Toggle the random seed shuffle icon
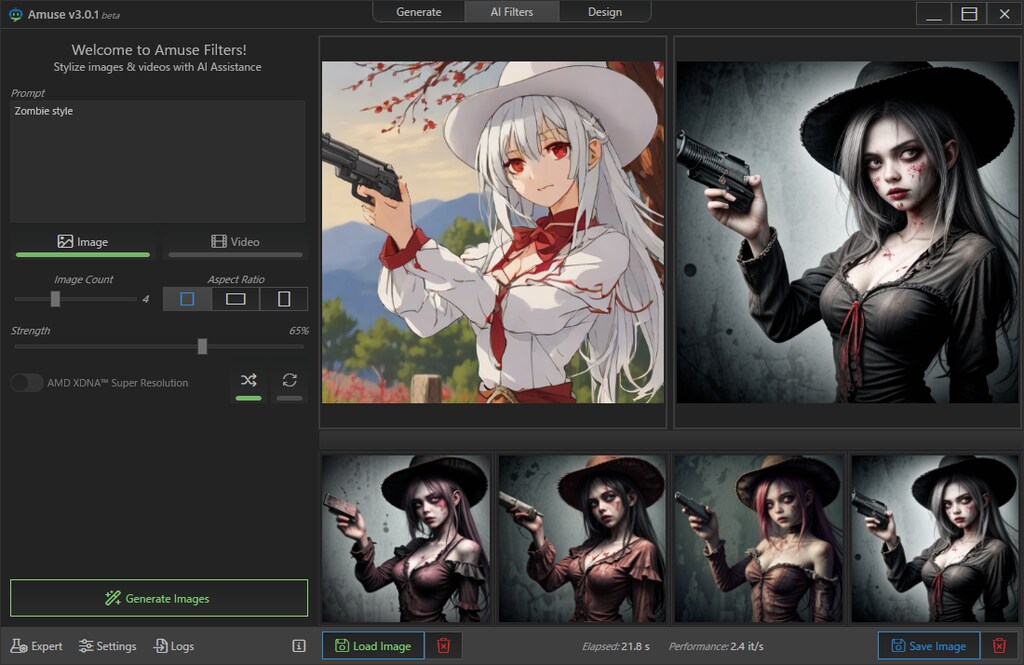This screenshot has height=665, width=1024. (x=248, y=380)
